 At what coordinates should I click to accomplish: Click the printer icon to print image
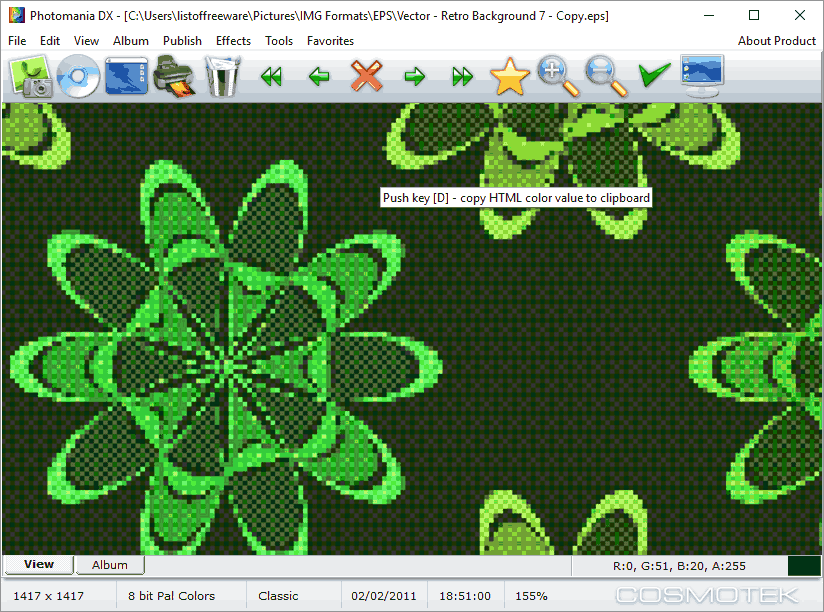pyautogui.click(x=174, y=78)
